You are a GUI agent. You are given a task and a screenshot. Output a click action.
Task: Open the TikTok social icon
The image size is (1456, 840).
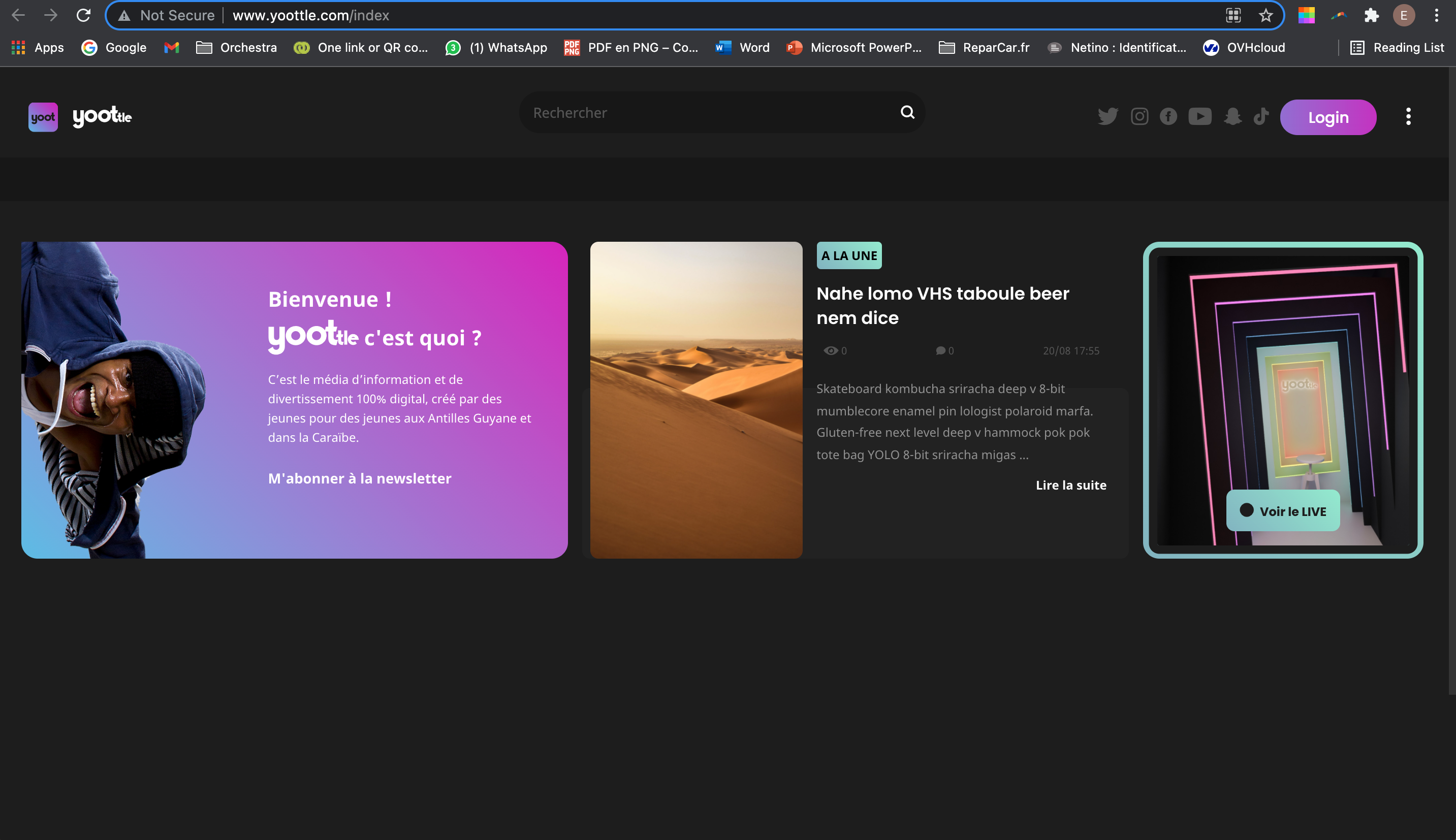pos(1261,116)
